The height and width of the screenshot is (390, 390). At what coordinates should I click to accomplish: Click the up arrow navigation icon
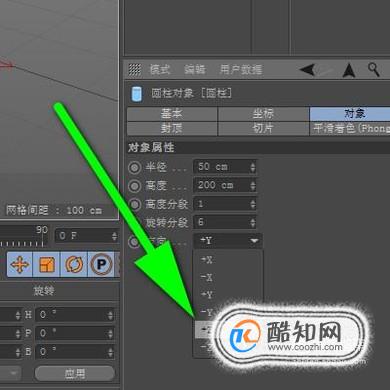pos(349,70)
